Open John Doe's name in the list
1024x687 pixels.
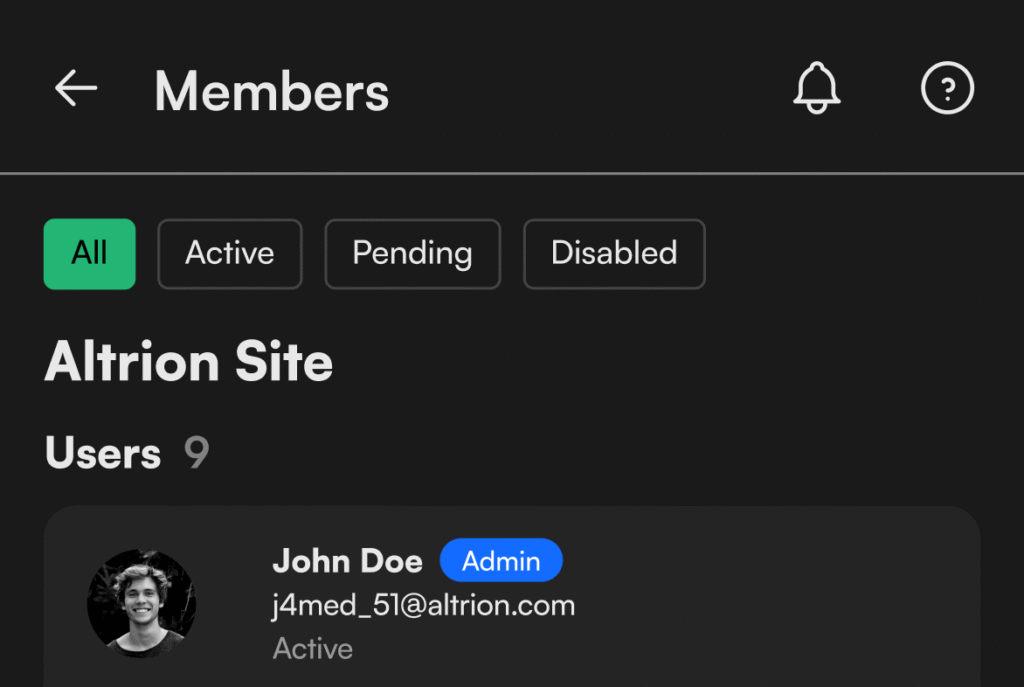[x=347, y=561]
